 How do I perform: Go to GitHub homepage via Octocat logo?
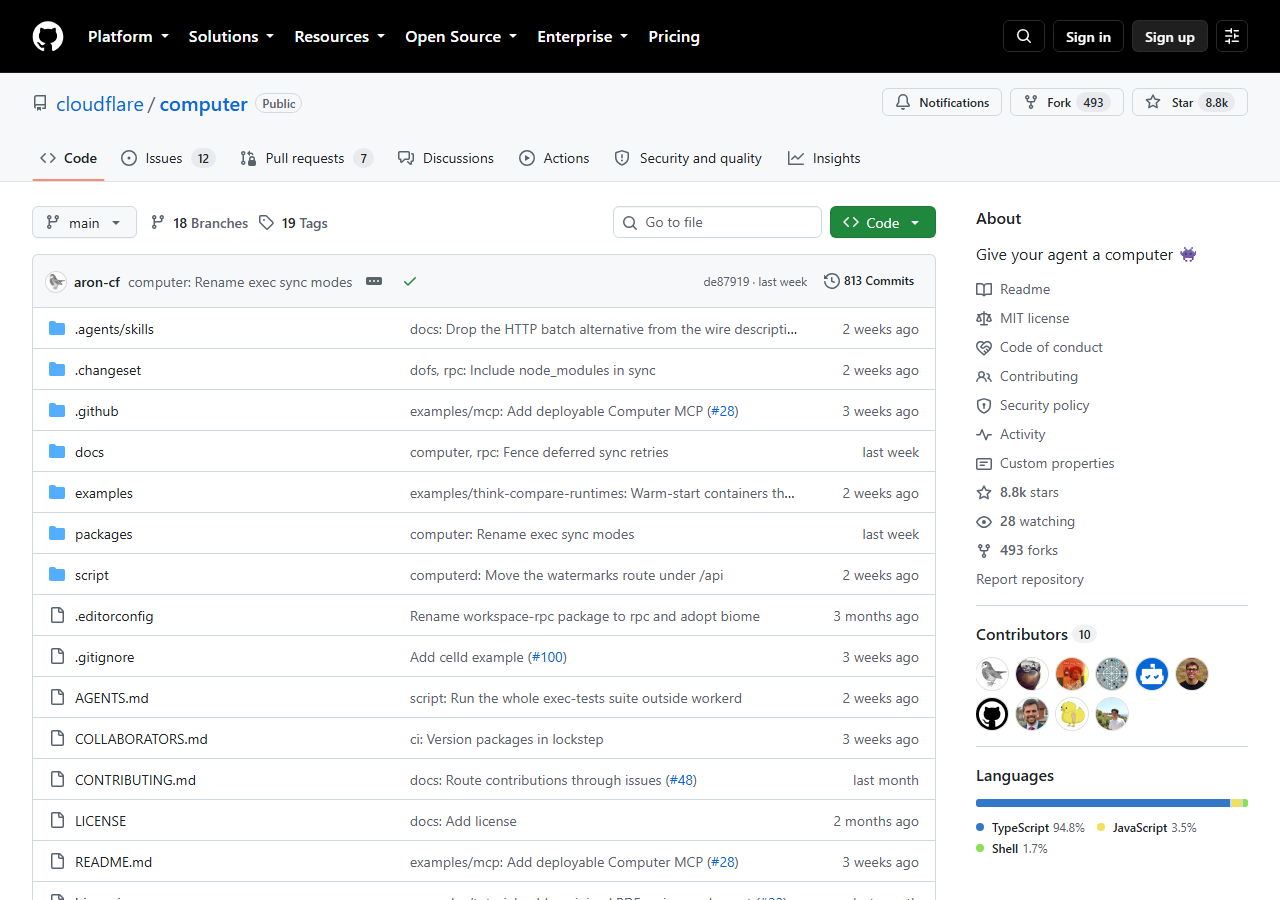click(x=48, y=36)
